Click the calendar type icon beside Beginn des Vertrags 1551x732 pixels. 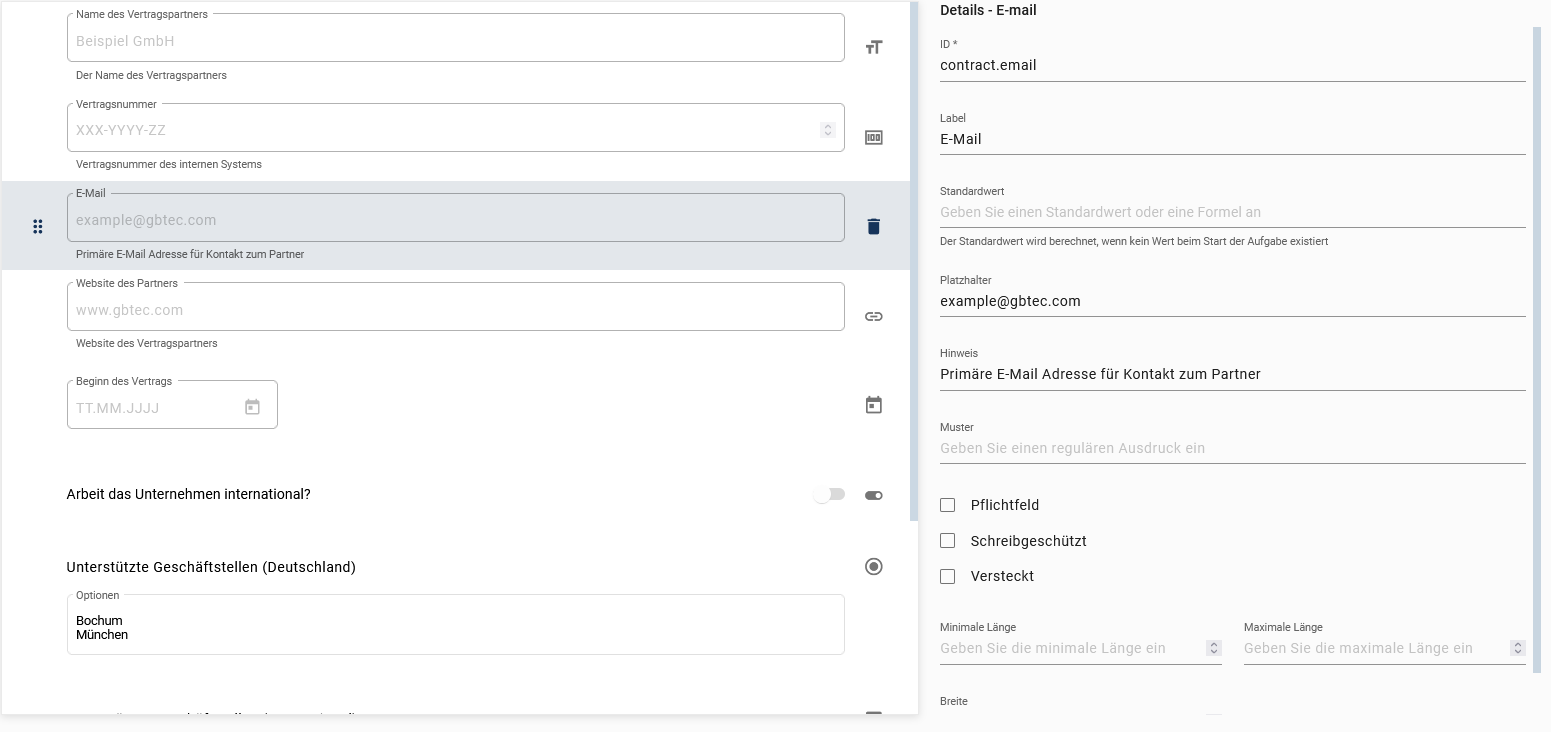[x=874, y=405]
